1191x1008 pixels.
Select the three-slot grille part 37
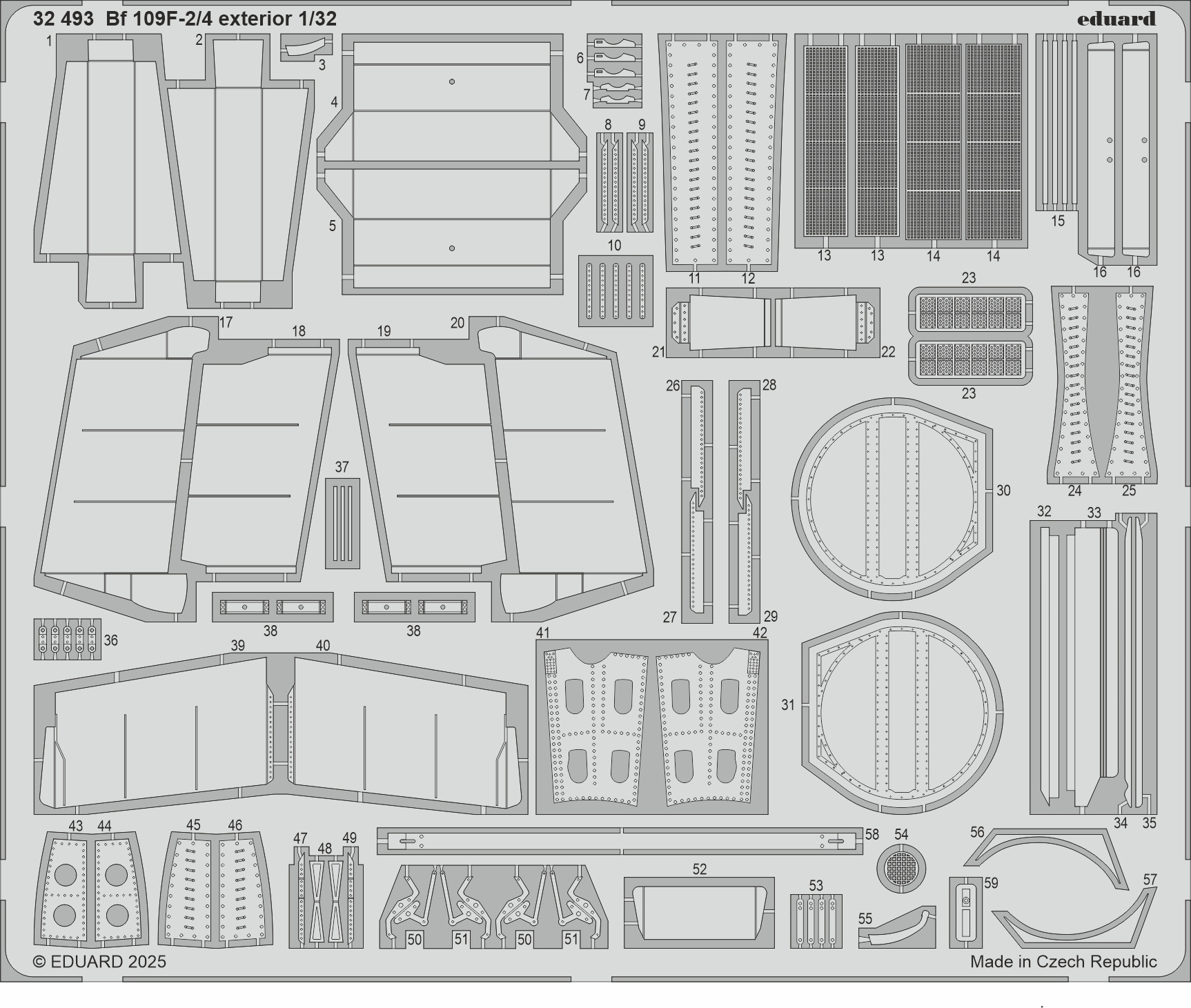342,523
